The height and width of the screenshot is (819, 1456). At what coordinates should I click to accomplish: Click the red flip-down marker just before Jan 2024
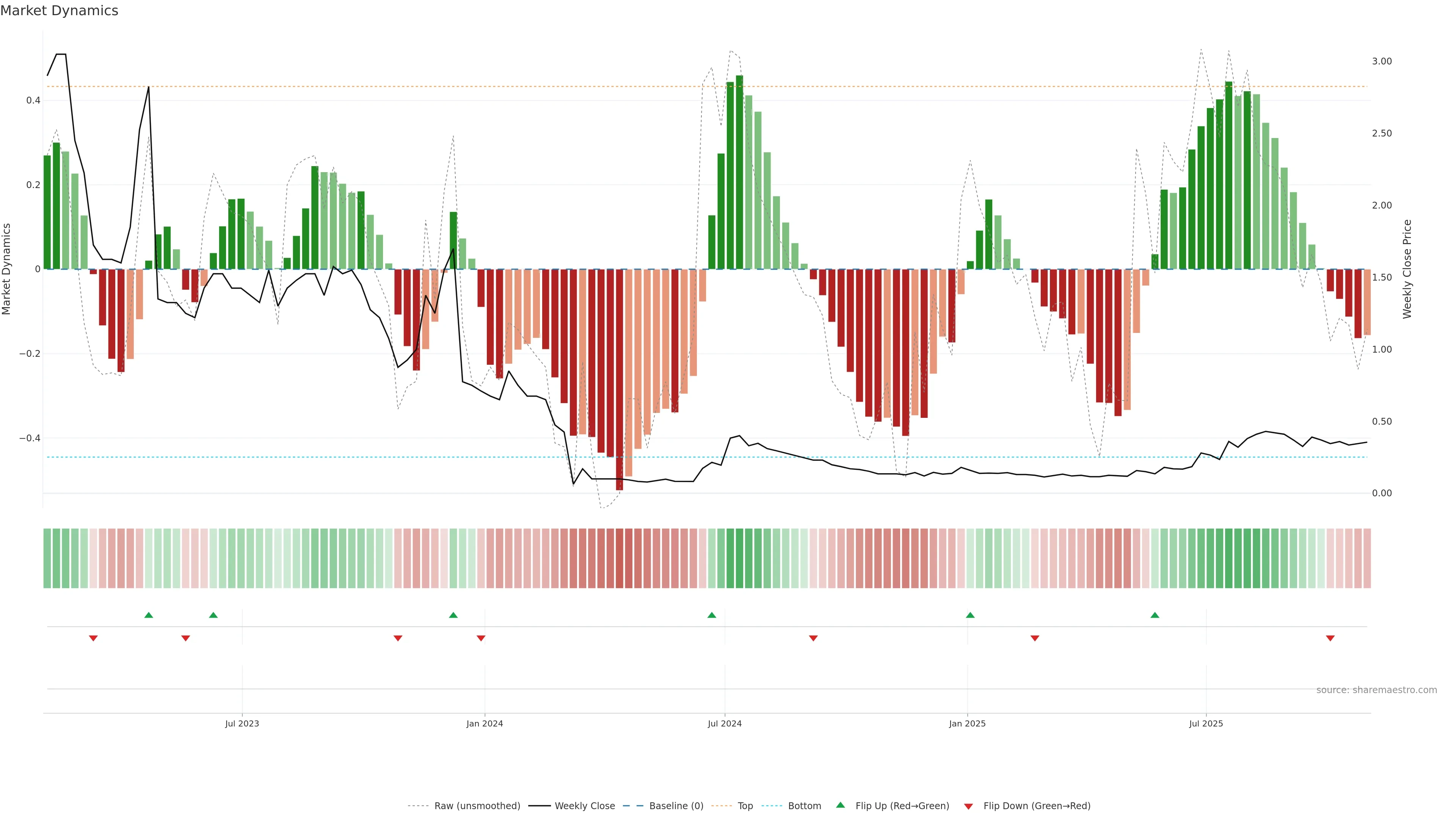click(x=481, y=638)
